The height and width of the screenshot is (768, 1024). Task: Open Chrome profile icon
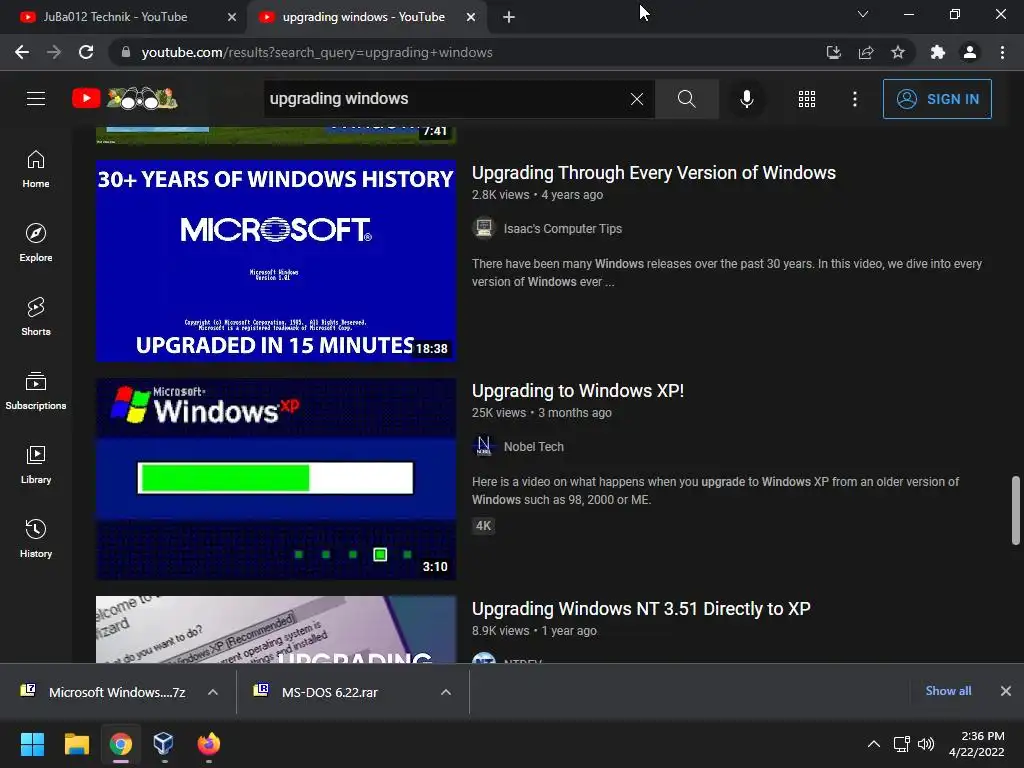tap(970, 52)
